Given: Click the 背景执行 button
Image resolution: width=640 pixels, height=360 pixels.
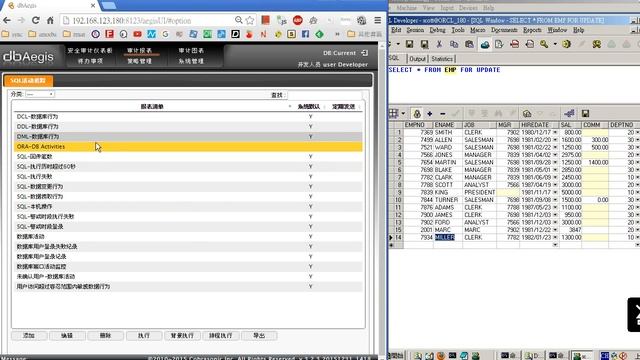Looking at the screenshot, I should (182, 336).
